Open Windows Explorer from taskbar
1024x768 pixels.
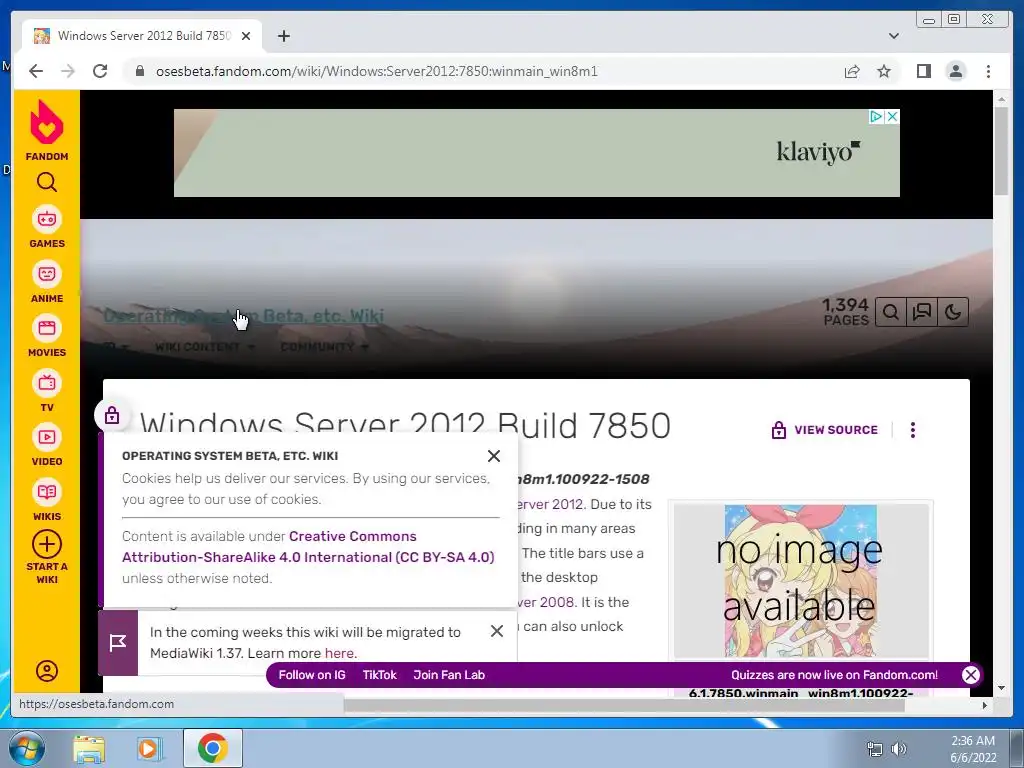coord(89,748)
